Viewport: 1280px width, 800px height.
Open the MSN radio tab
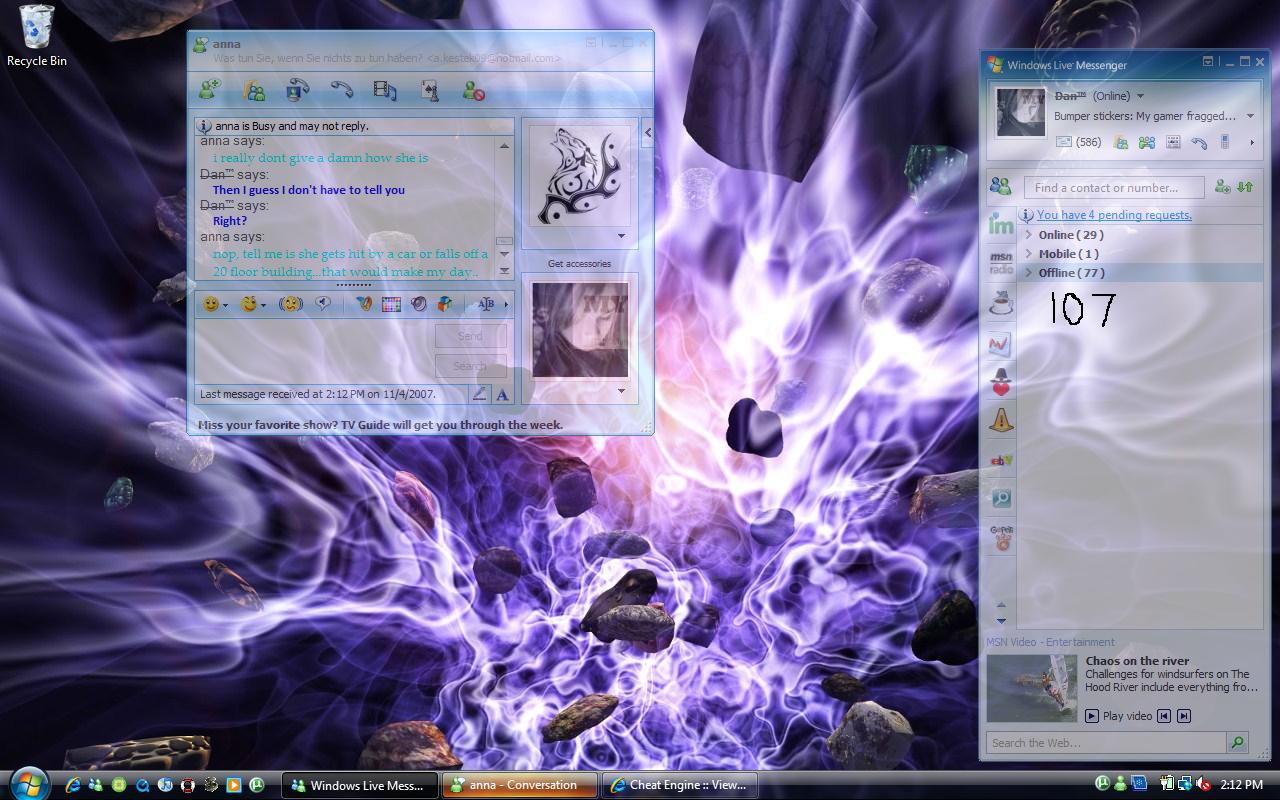[x=1000, y=263]
